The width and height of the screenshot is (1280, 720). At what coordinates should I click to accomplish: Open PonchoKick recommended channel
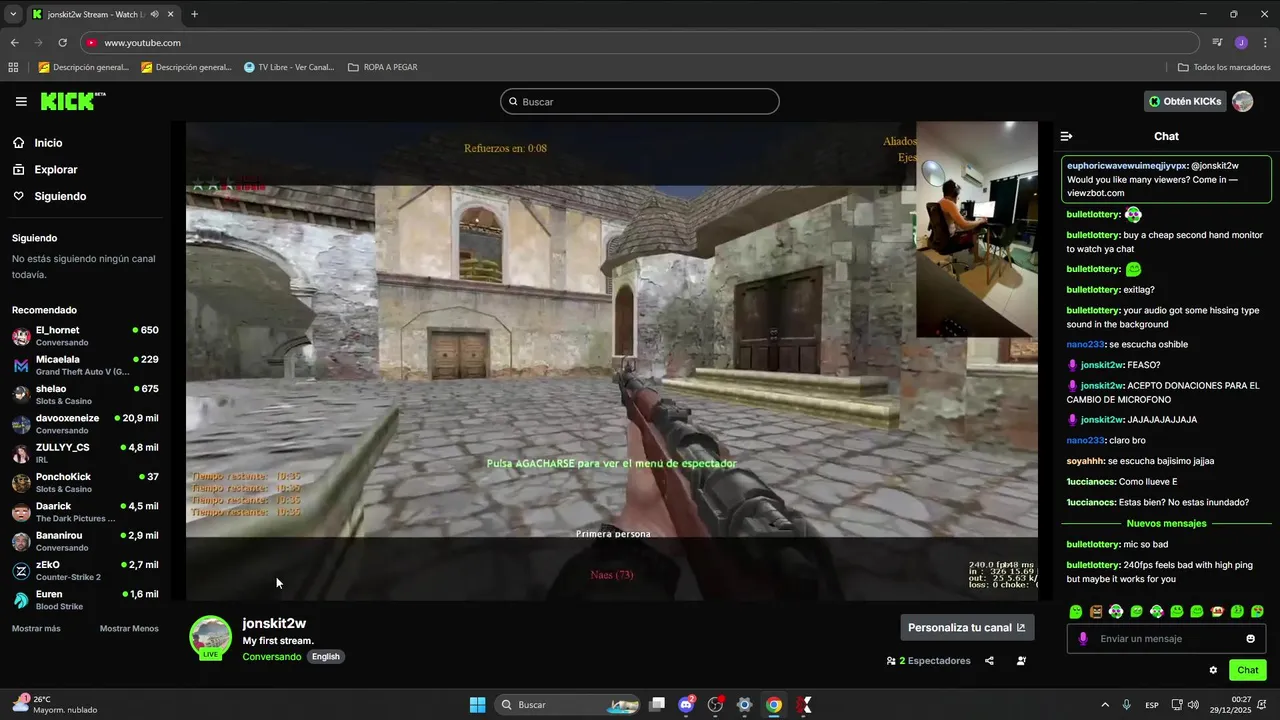point(85,482)
